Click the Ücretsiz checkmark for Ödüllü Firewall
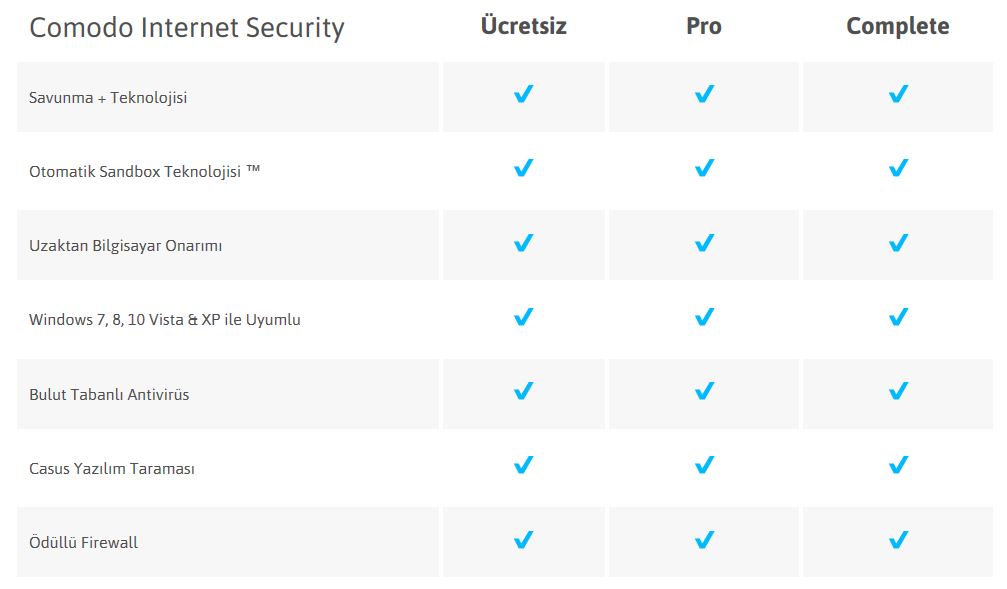 click(523, 540)
